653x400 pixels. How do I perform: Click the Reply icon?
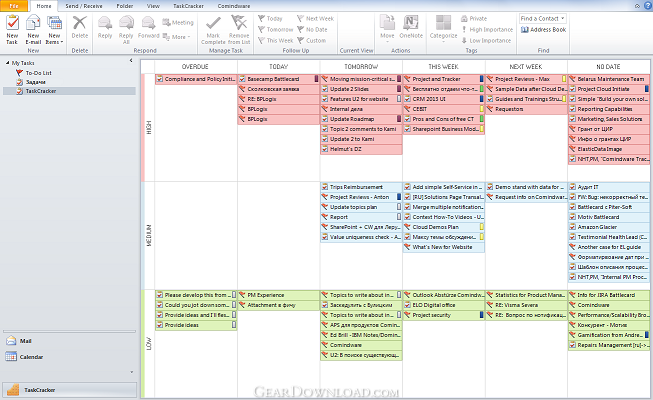point(105,23)
